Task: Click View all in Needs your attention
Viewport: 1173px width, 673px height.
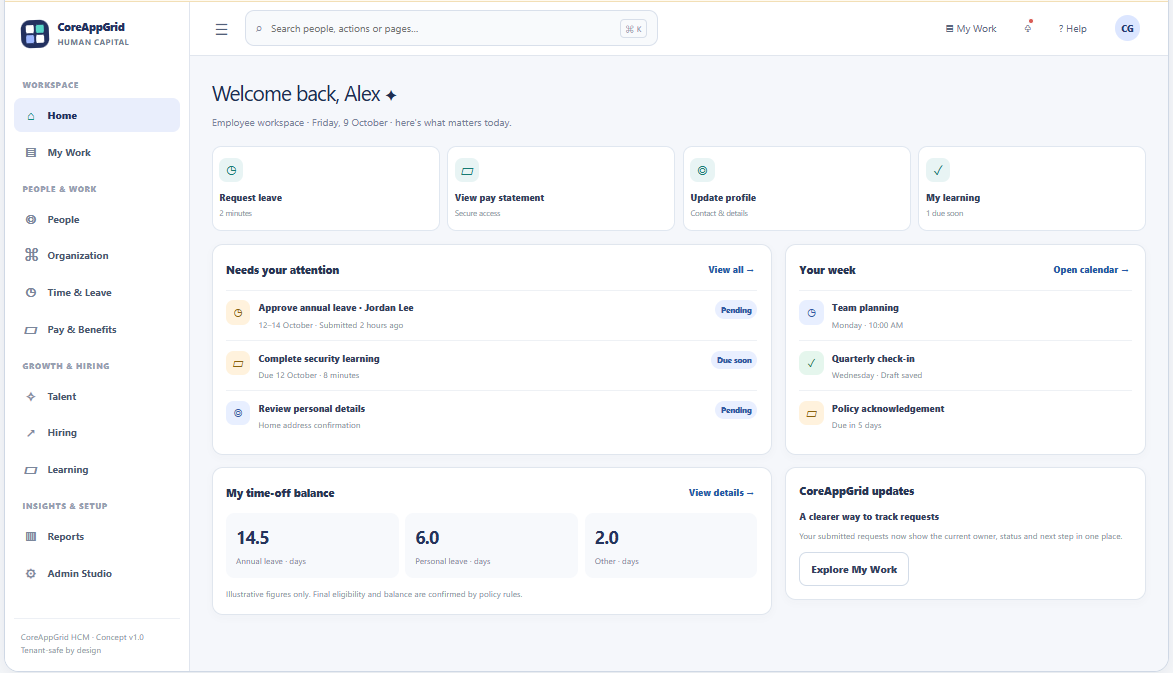Action: coord(731,270)
